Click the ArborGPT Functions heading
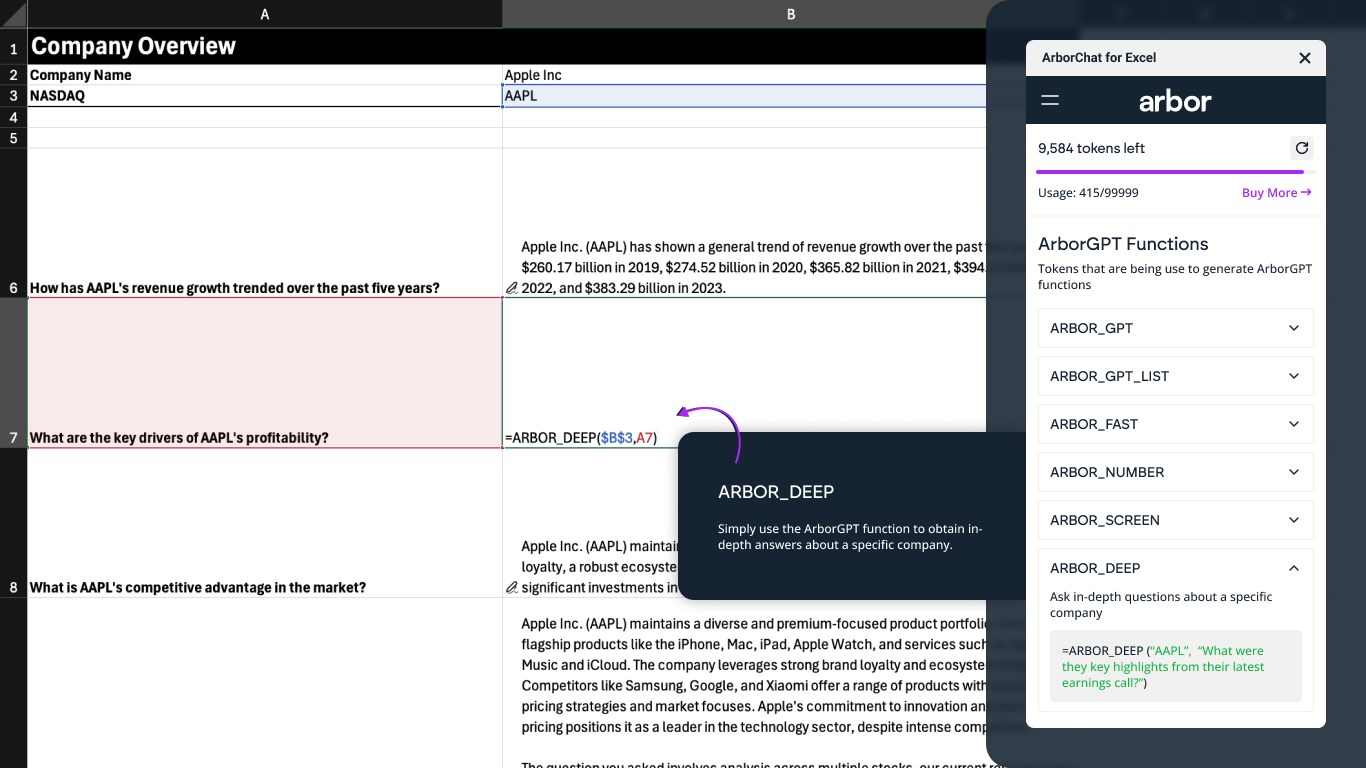 click(x=1123, y=244)
